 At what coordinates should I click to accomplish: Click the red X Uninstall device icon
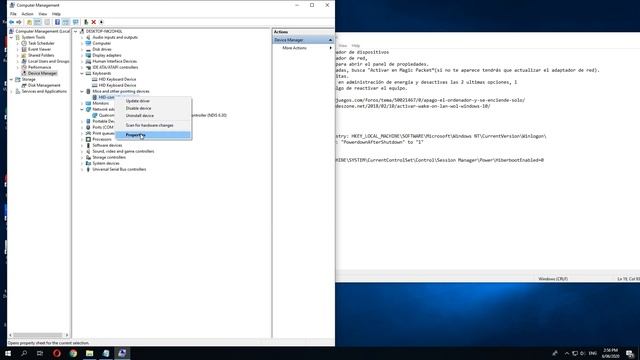(x=93, y=22)
